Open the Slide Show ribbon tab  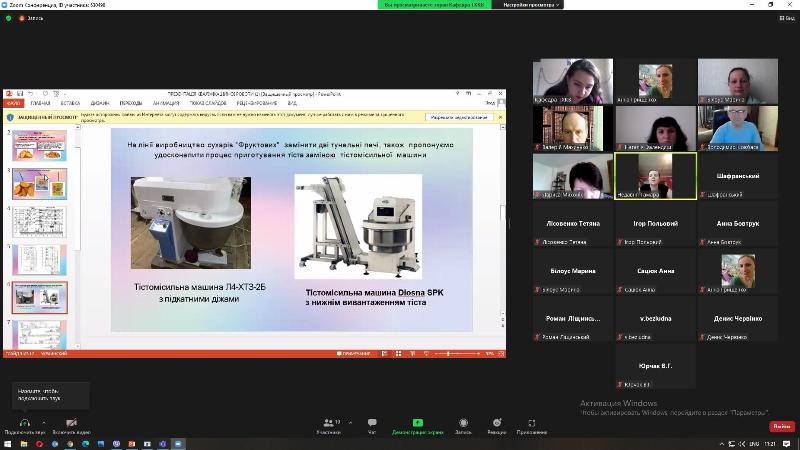coord(208,103)
